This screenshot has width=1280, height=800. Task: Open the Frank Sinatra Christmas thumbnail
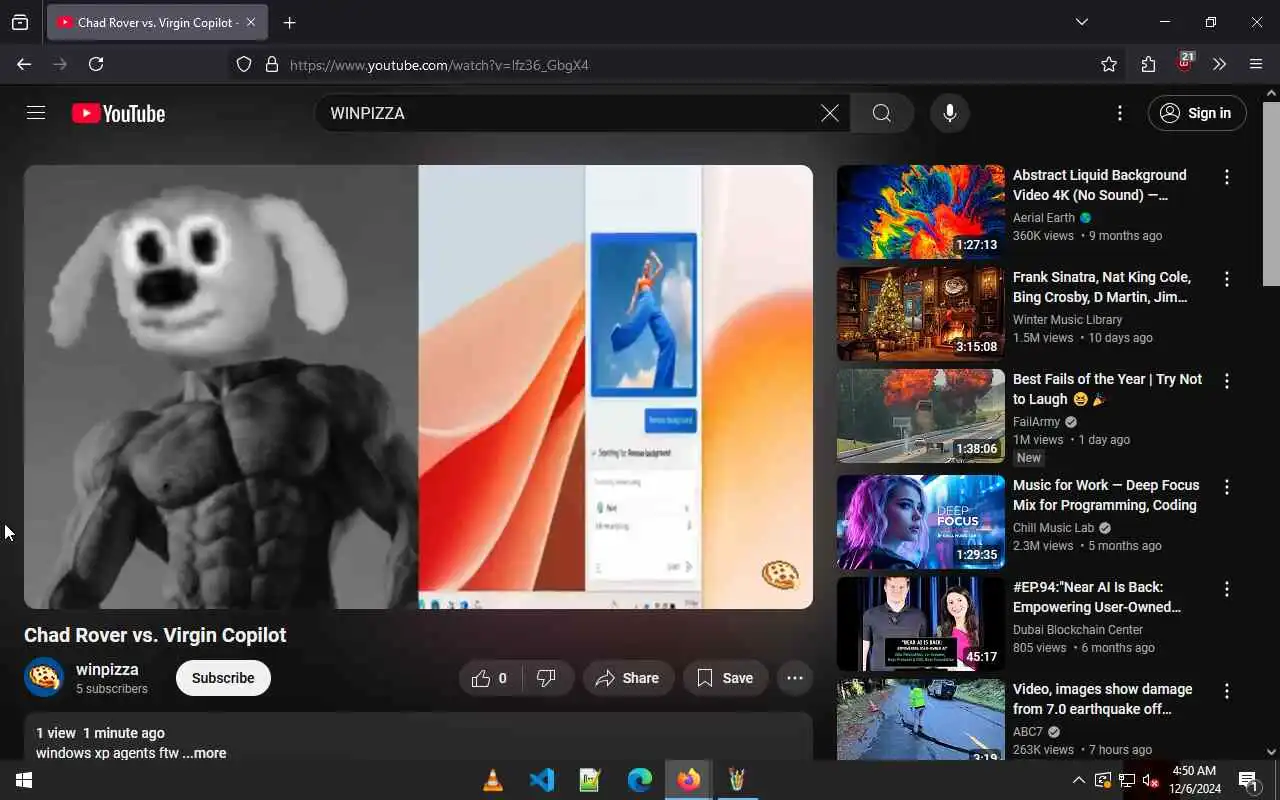point(921,314)
